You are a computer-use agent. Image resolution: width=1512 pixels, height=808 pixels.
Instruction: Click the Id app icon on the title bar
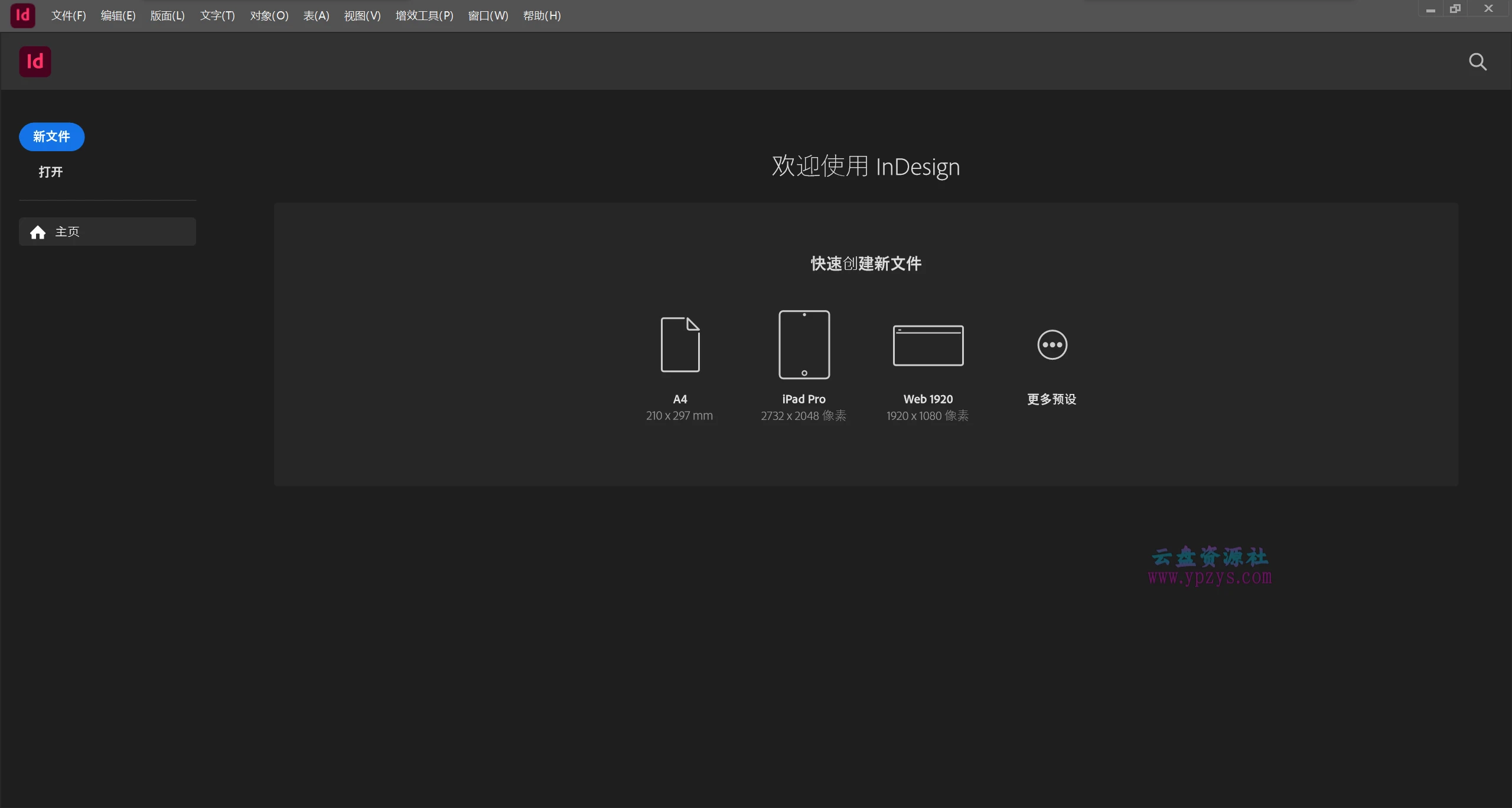pyautogui.click(x=24, y=15)
